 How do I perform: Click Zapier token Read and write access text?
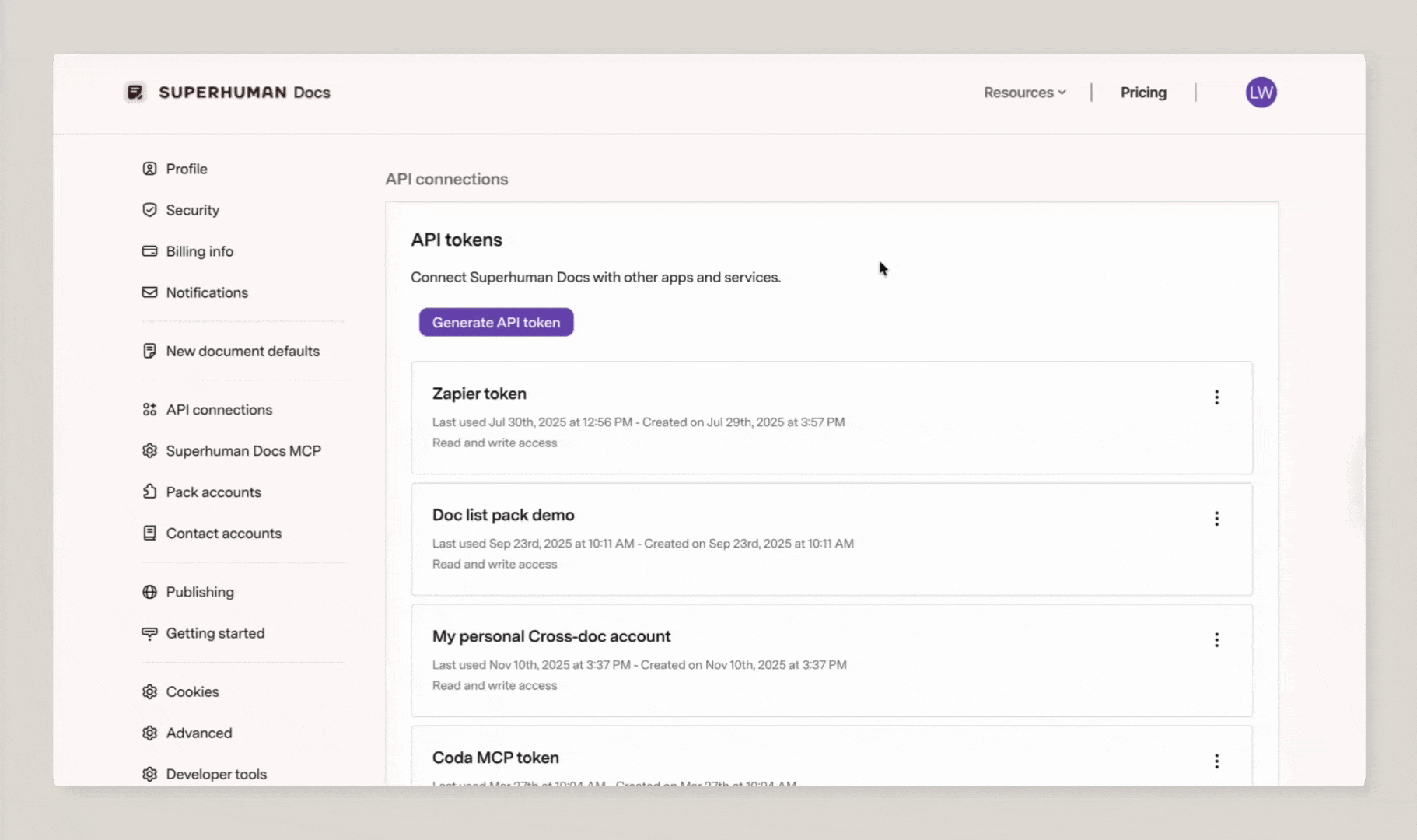point(495,443)
